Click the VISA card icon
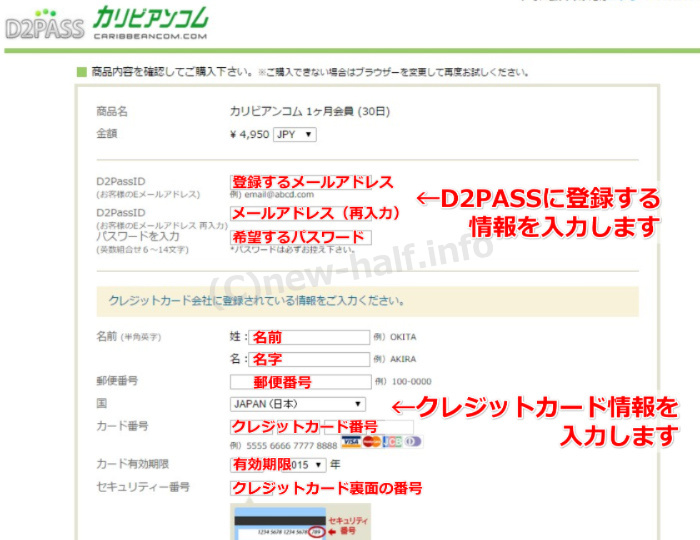The width and height of the screenshot is (700, 540). click(x=351, y=441)
